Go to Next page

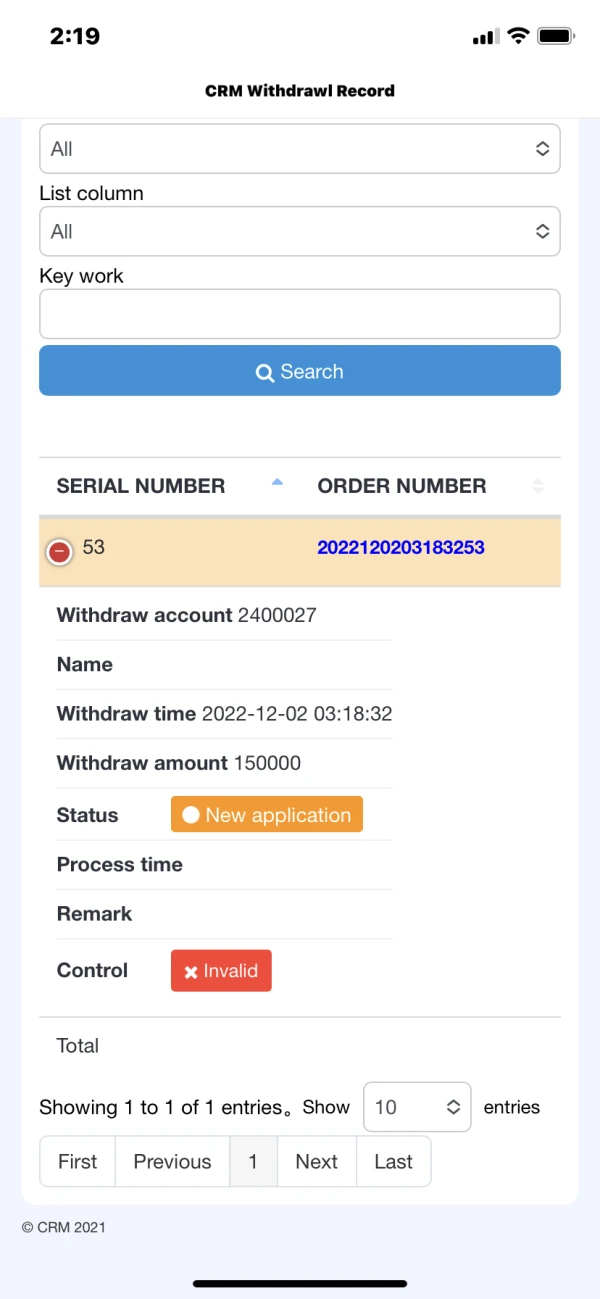316,1161
